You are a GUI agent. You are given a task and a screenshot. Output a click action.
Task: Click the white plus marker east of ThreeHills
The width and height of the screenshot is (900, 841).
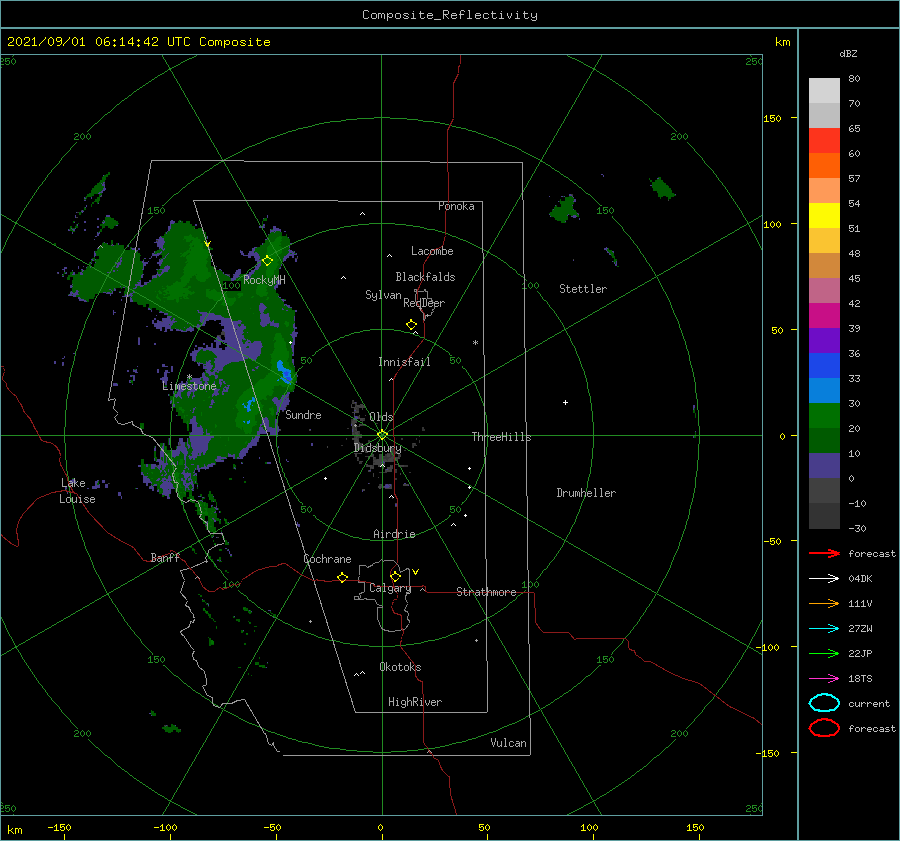[565, 402]
